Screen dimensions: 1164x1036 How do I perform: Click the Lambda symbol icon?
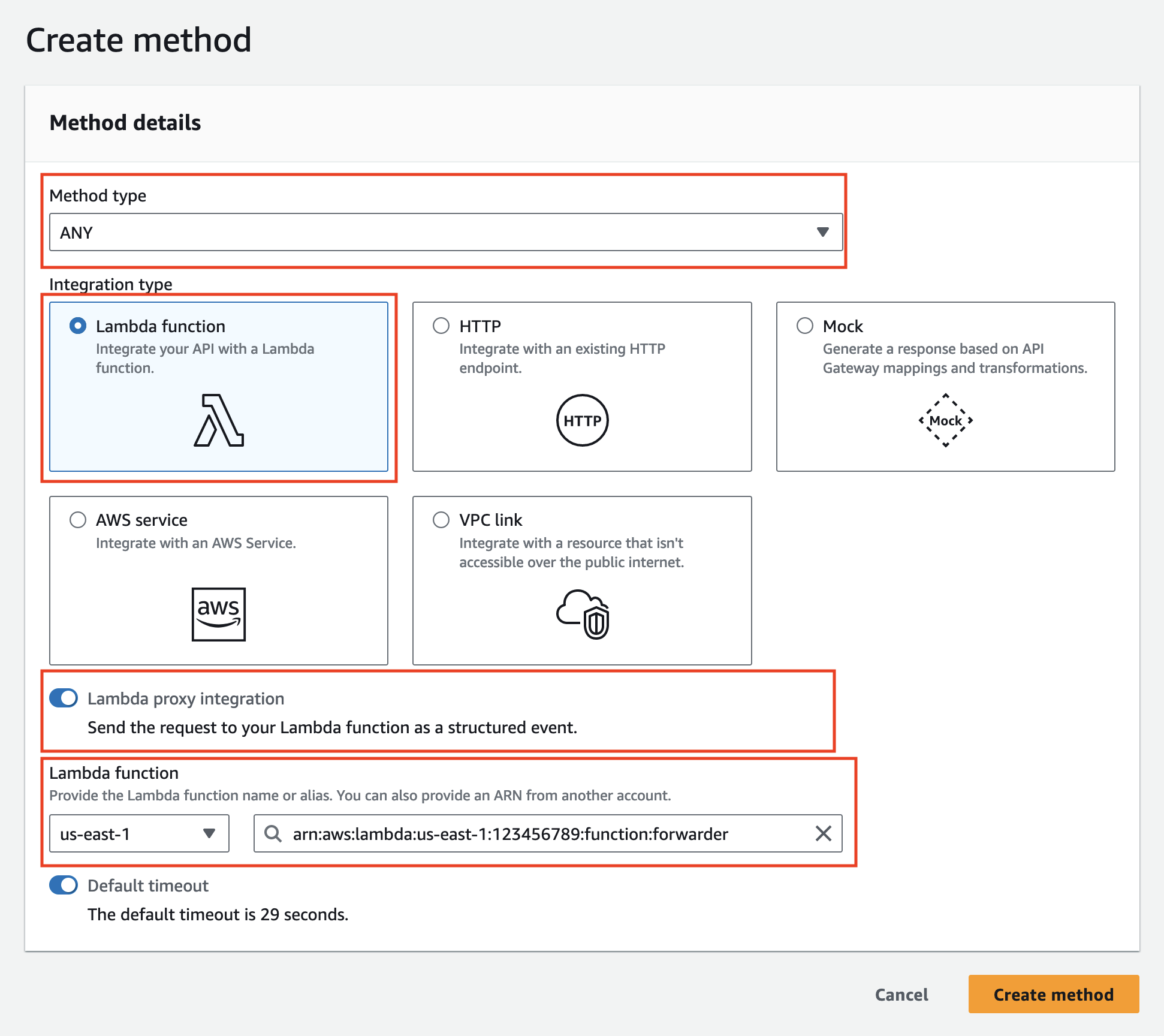(x=219, y=420)
